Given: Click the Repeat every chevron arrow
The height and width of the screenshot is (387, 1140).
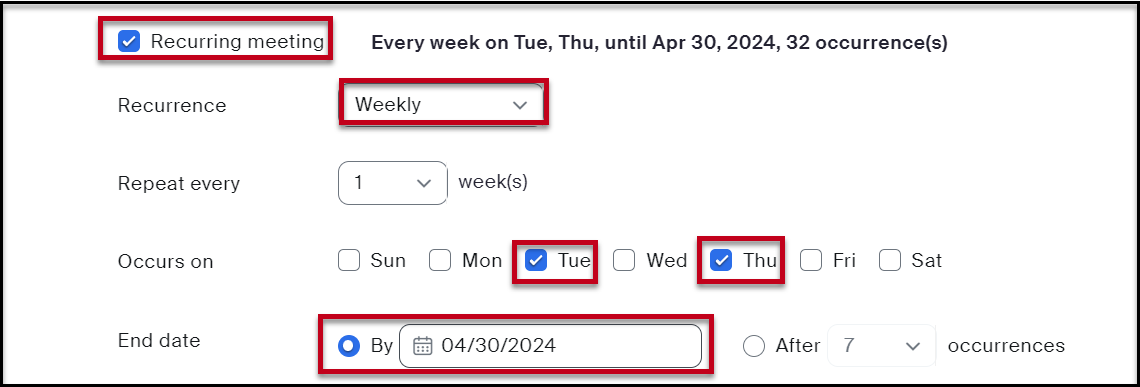Looking at the screenshot, I should [423, 183].
